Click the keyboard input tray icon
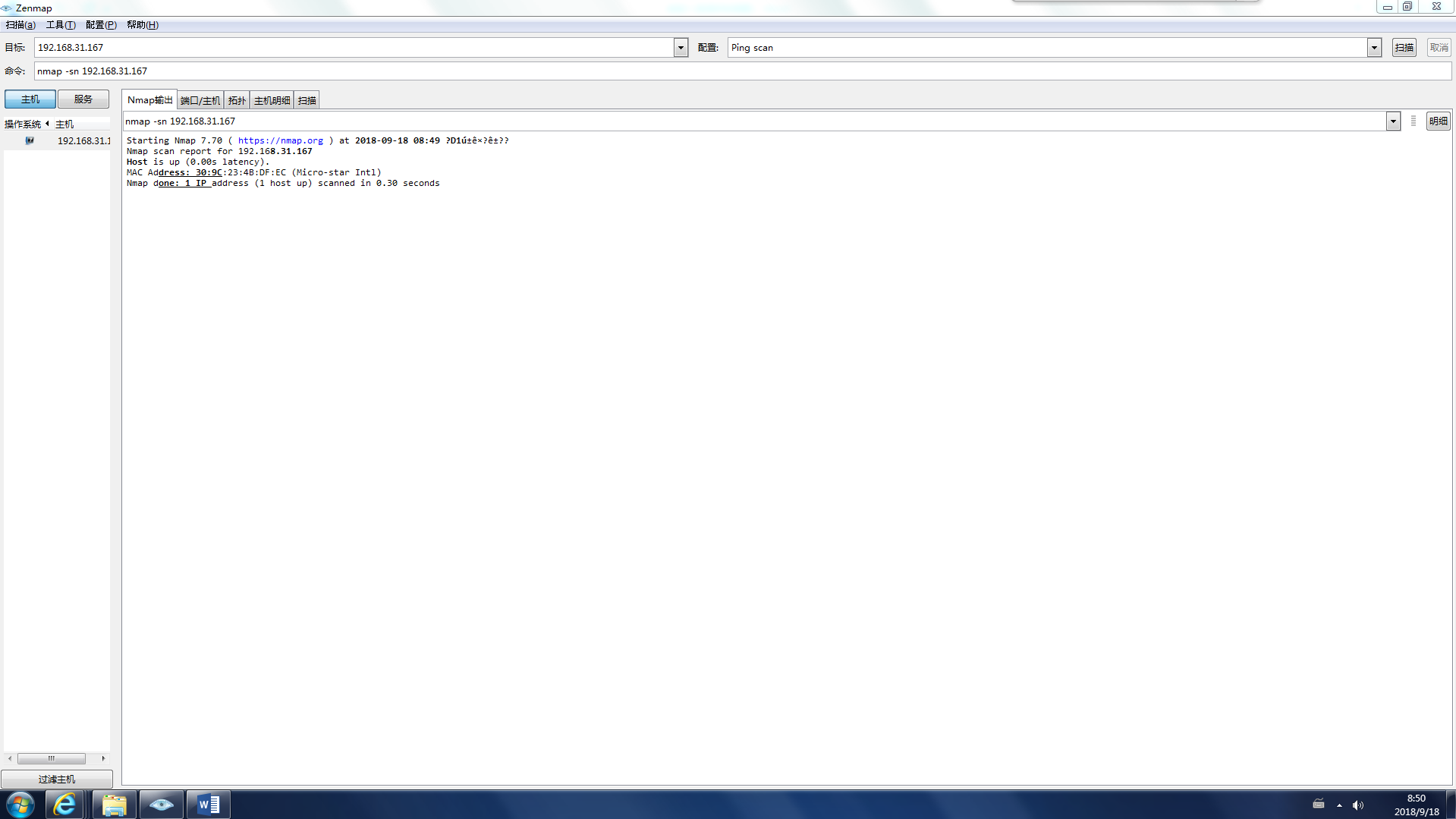The width and height of the screenshot is (1456, 819). (x=1319, y=805)
